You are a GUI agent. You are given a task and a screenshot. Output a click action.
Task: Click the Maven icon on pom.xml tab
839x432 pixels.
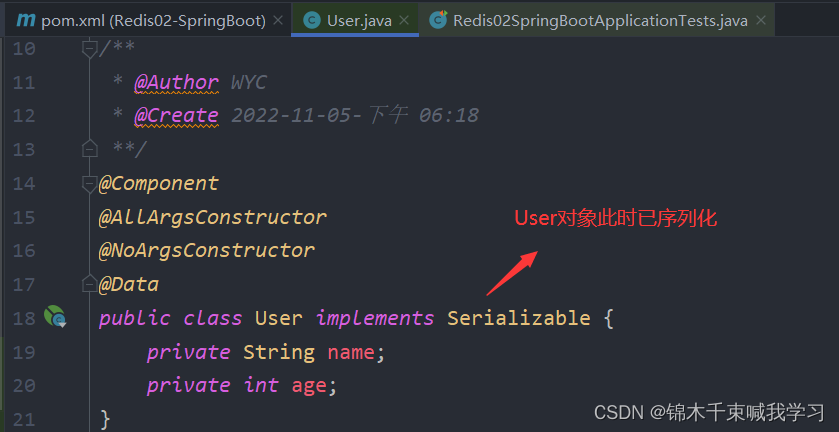click(x=25, y=20)
